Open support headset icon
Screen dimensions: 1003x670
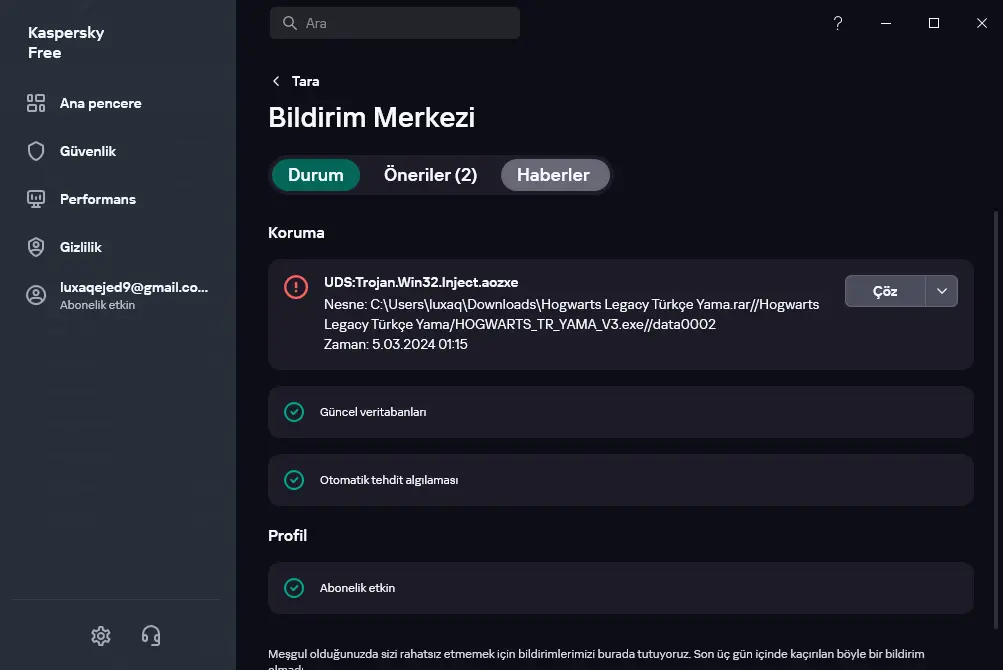pos(151,635)
